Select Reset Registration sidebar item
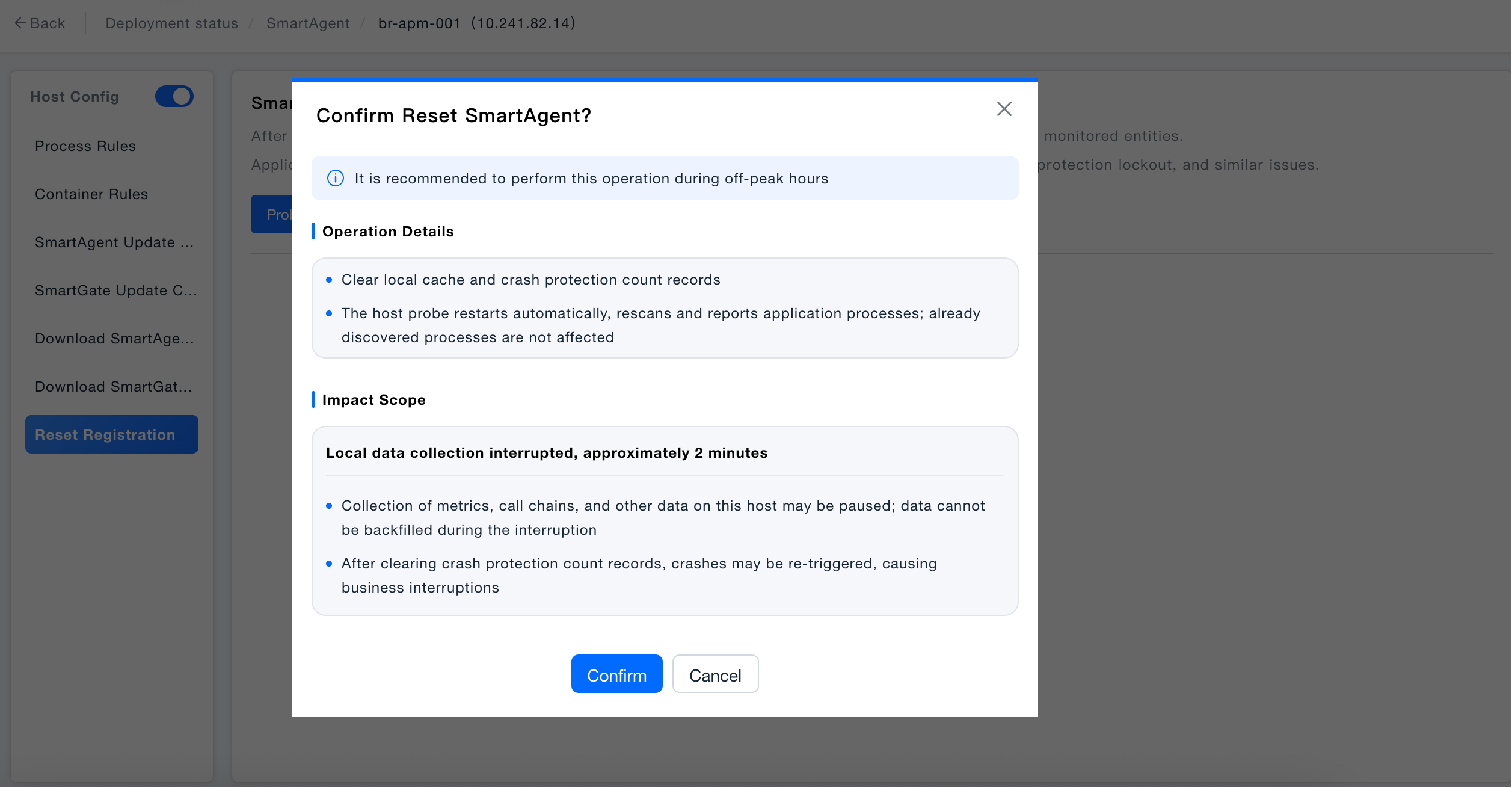 coord(112,434)
